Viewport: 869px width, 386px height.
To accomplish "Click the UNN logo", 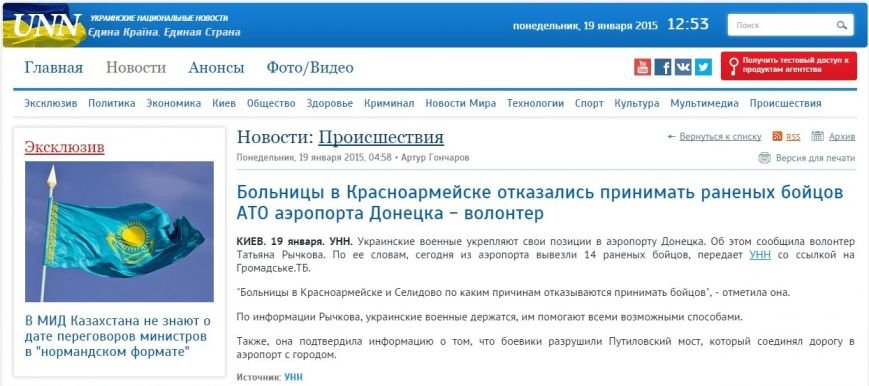I will (47, 25).
